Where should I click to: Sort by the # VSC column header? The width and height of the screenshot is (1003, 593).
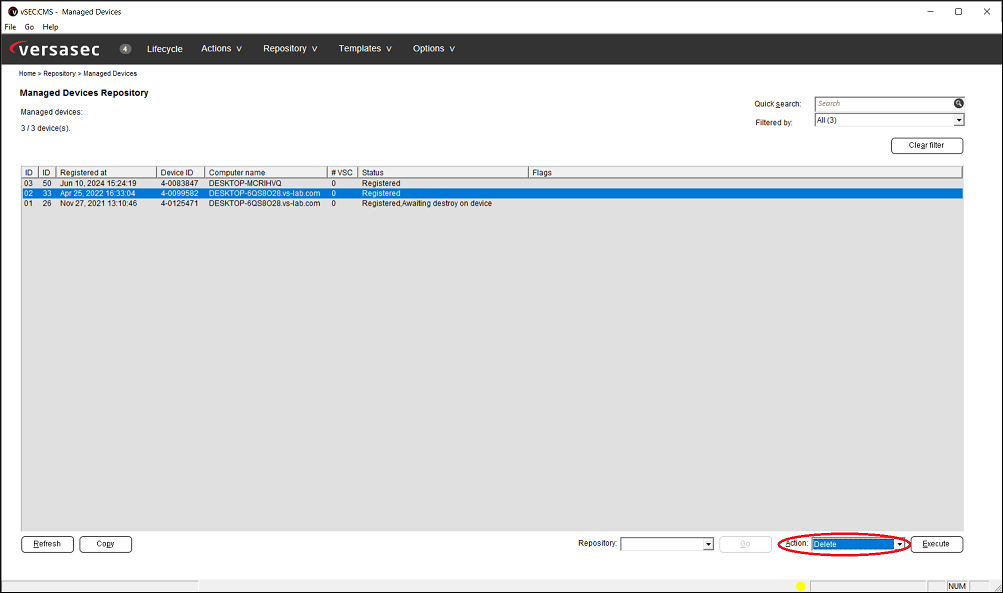pyautogui.click(x=342, y=173)
